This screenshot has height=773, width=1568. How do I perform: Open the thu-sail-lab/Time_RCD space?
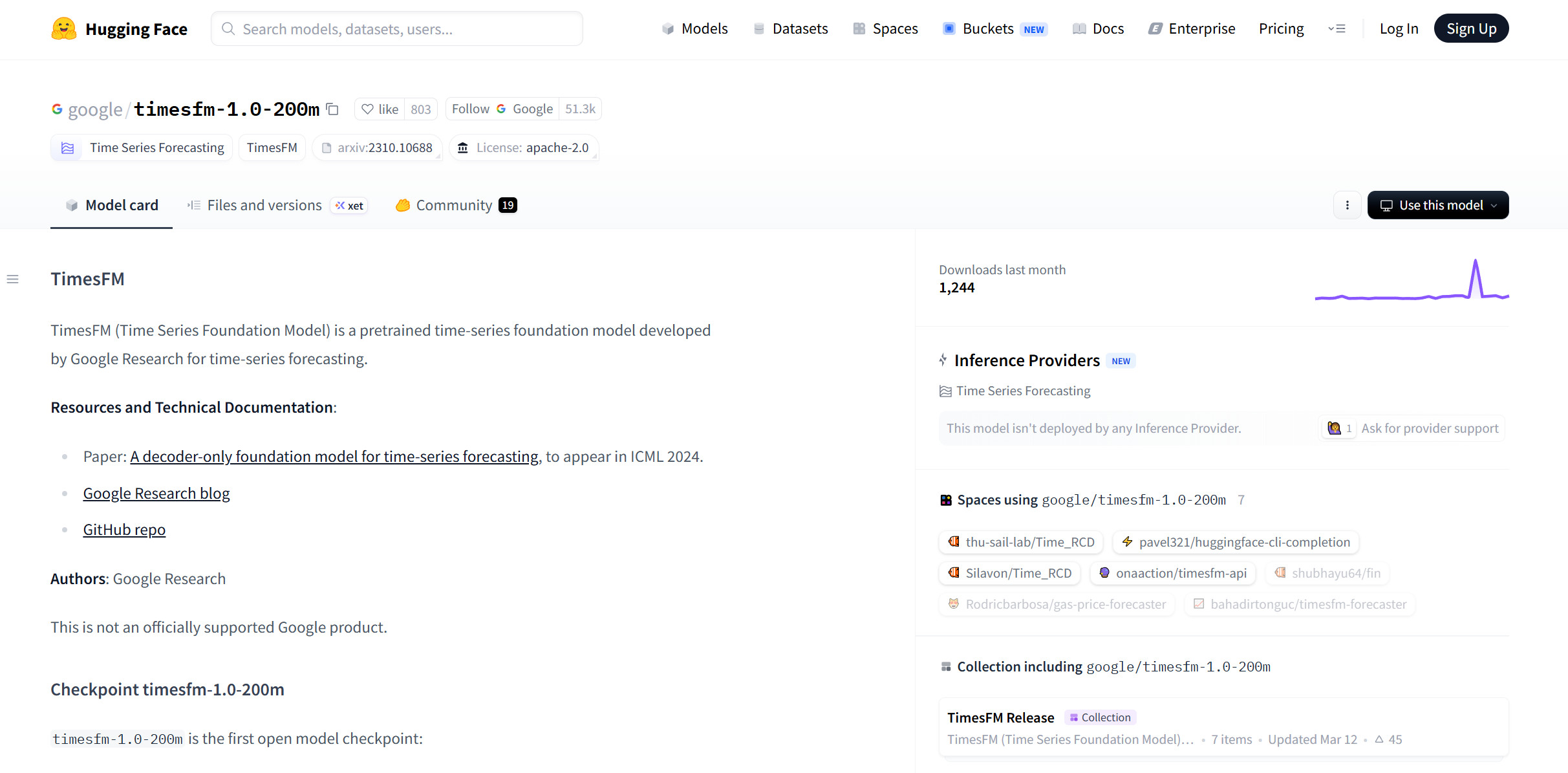pyautogui.click(x=1021, y=542)
